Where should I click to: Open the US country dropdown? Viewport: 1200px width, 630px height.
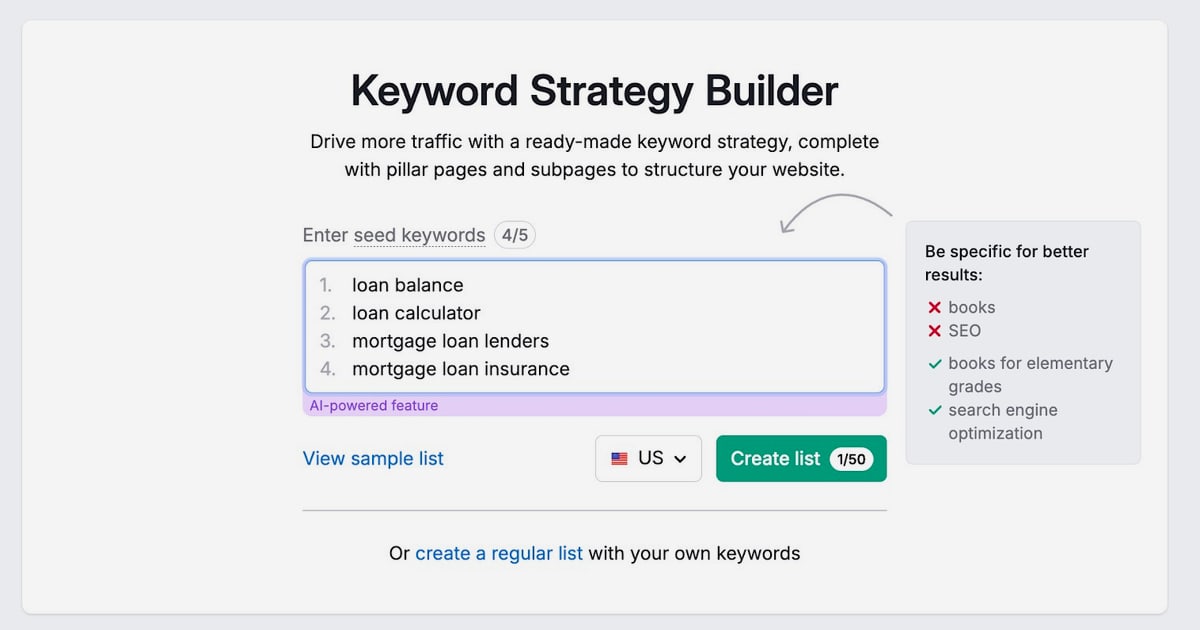click(649, 459)
